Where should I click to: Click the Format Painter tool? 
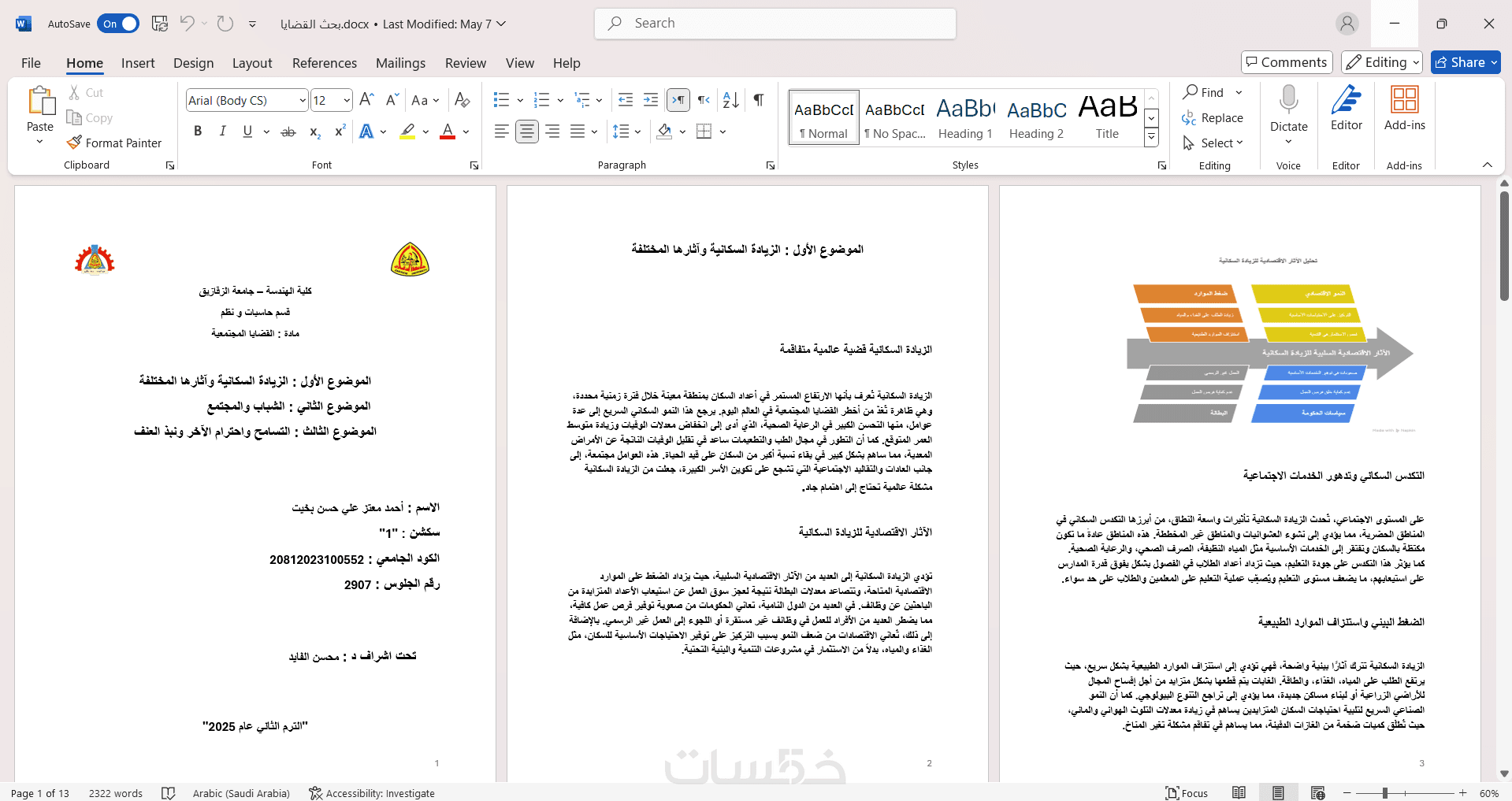tap(114, 143)
